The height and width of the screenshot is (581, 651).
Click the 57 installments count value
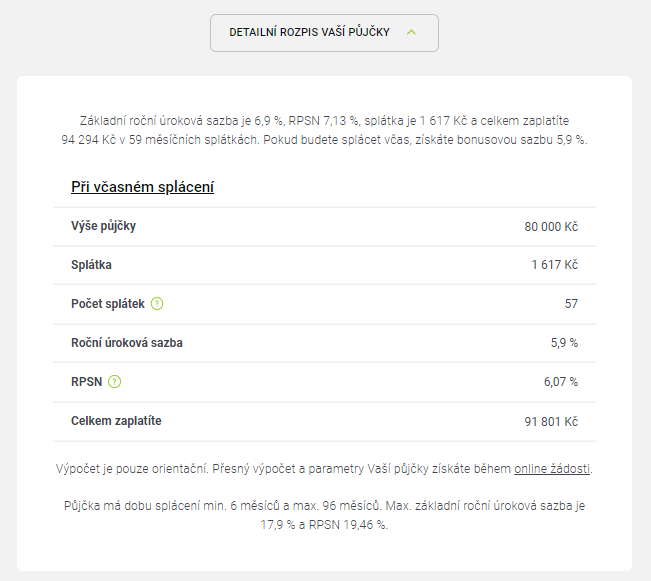tap(571, 304)
